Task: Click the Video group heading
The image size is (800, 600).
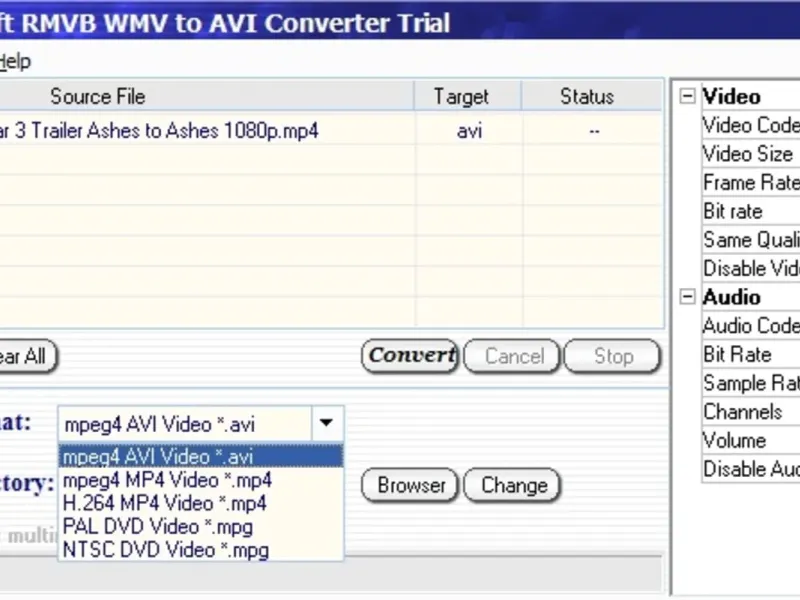Action: coord(732,96)
